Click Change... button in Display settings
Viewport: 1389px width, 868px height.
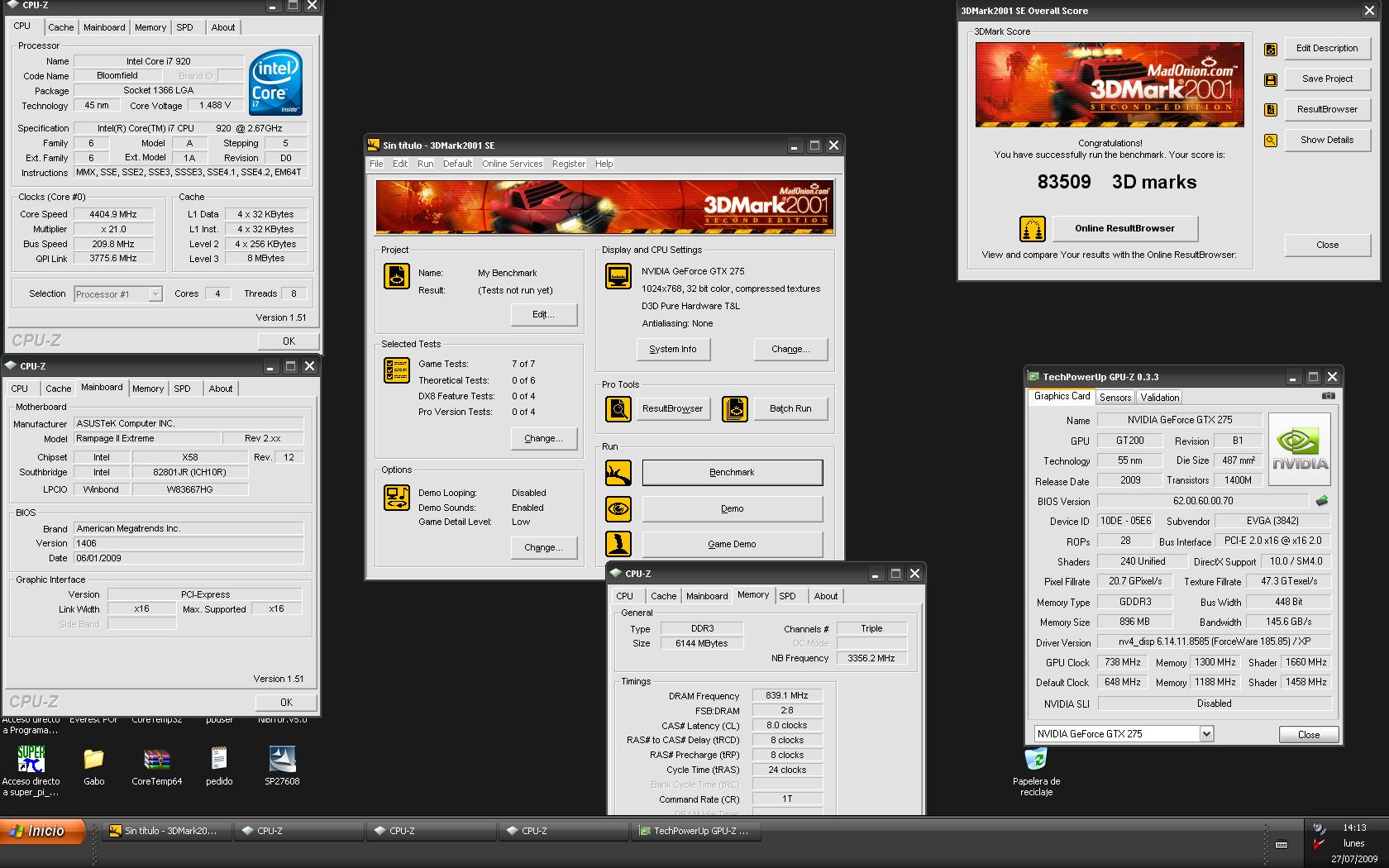(x=790, y=350)
